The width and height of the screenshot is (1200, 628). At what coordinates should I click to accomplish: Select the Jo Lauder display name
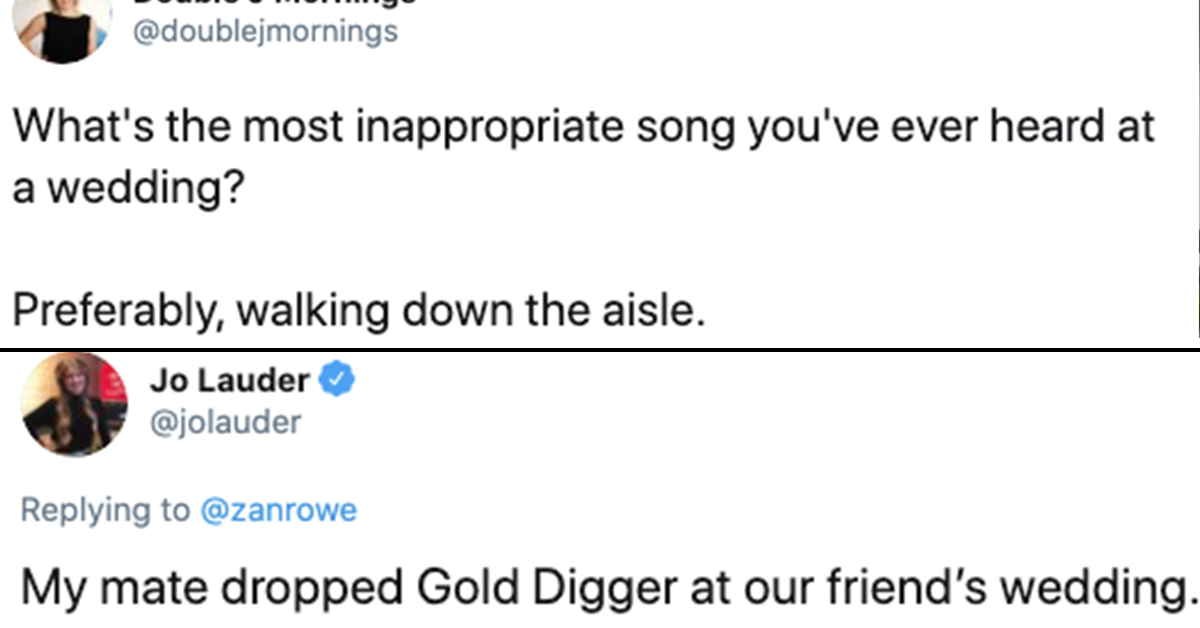(x=230, y=381)
